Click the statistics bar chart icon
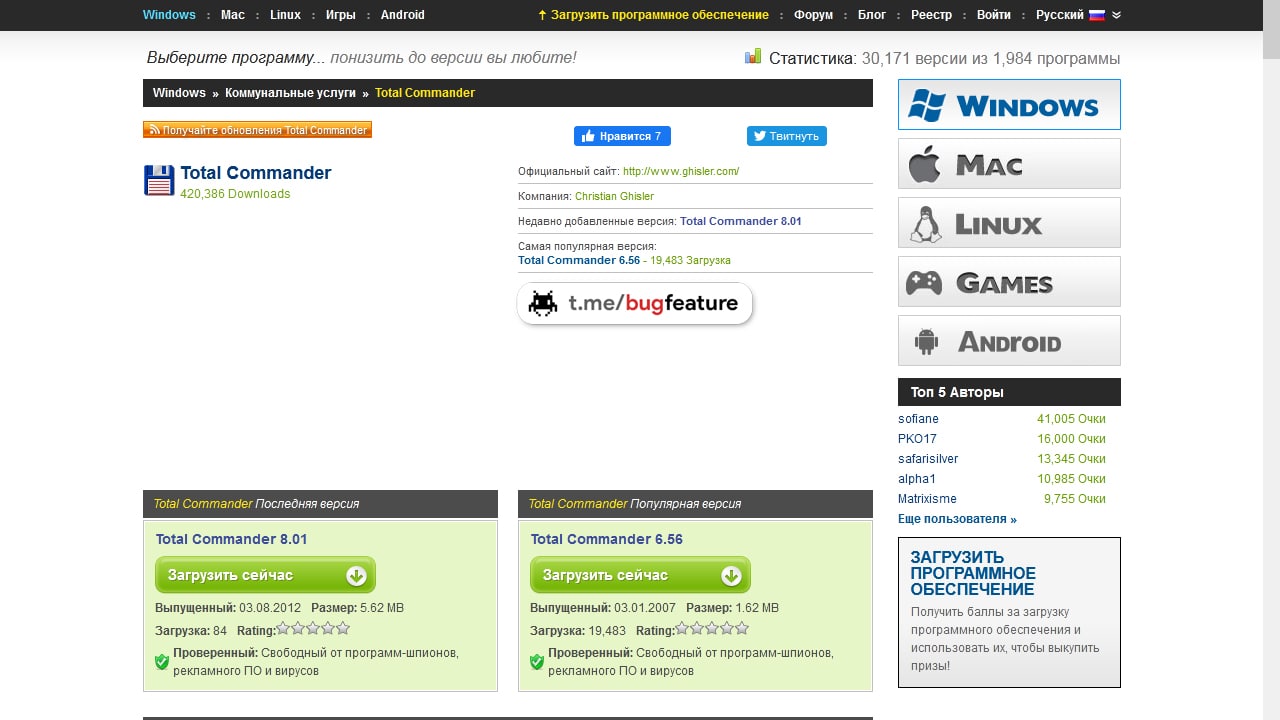 point(753,56)
